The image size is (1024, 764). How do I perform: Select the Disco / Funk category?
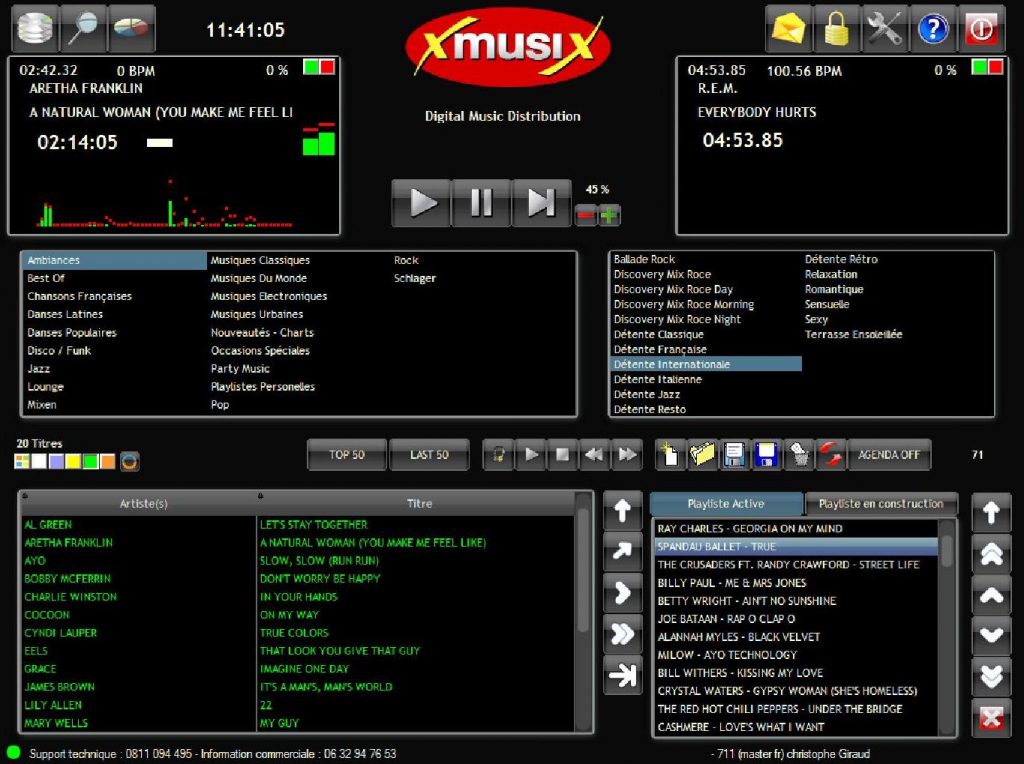(x=59, y=351)
